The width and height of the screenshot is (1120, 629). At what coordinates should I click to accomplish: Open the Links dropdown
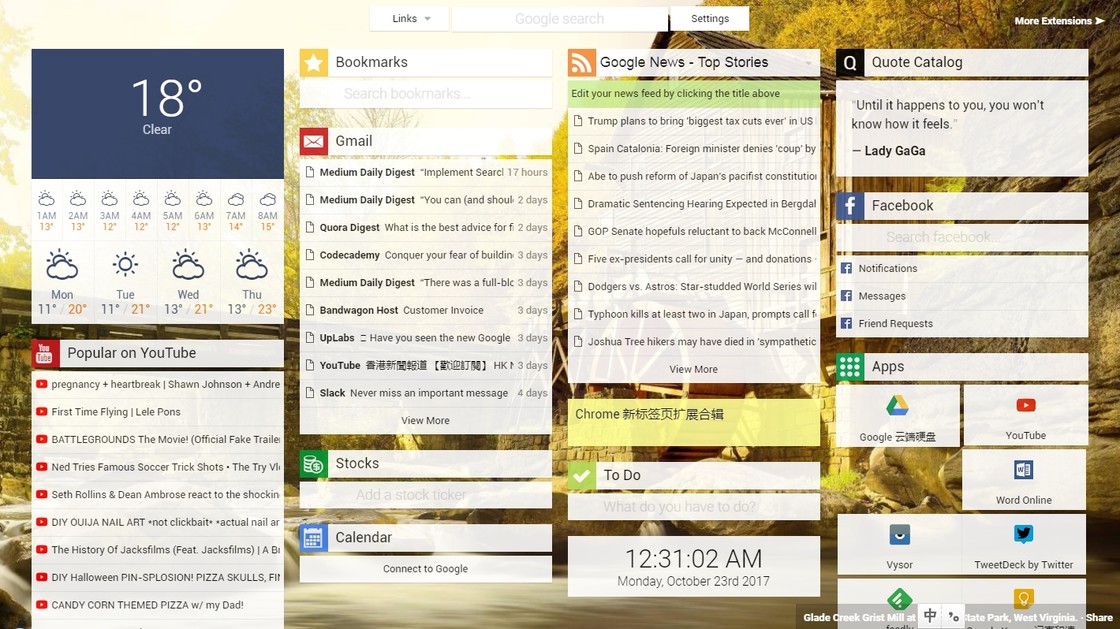(x=409, y=19)
